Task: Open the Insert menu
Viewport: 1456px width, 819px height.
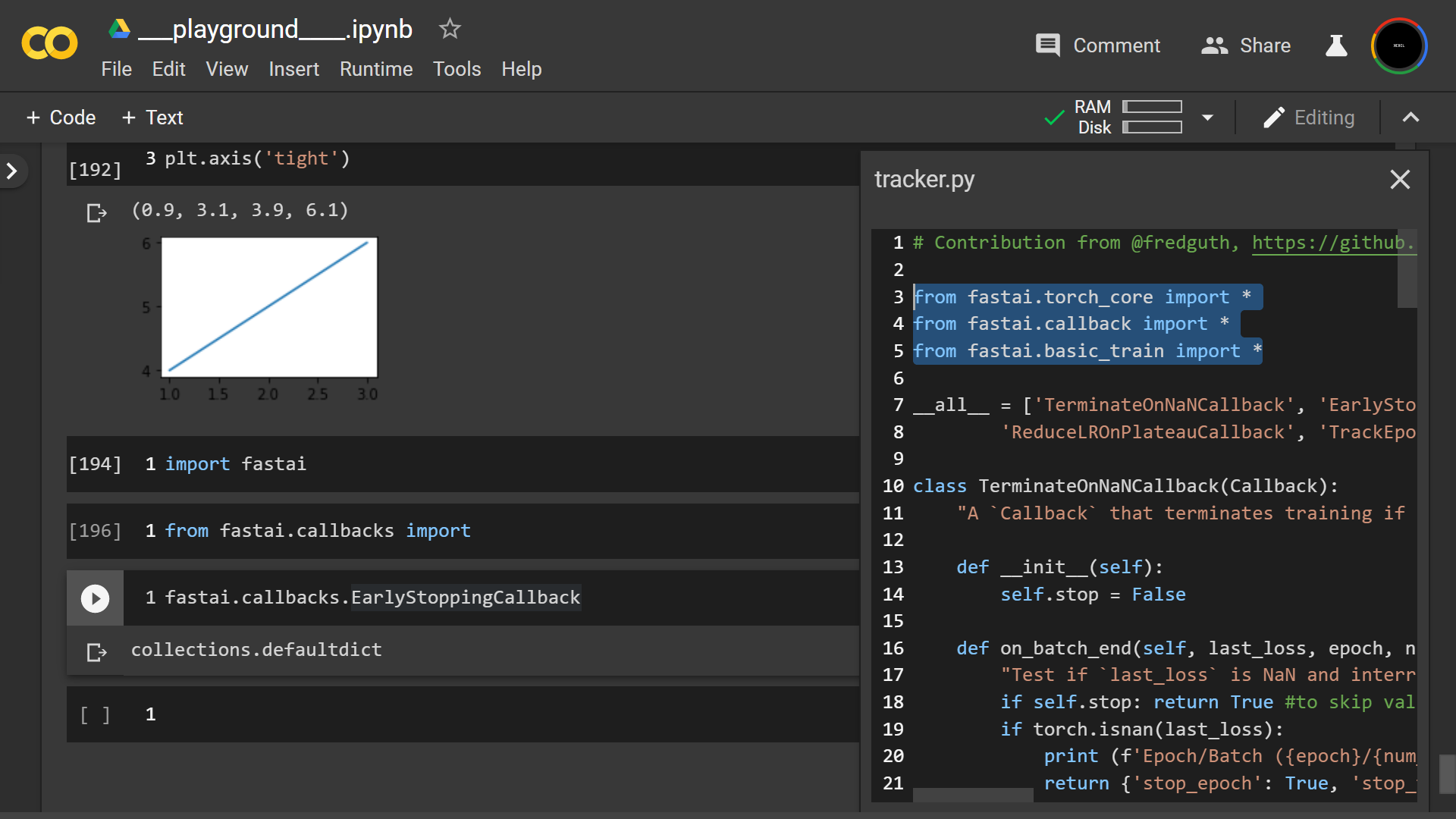Action: point(293,69)
